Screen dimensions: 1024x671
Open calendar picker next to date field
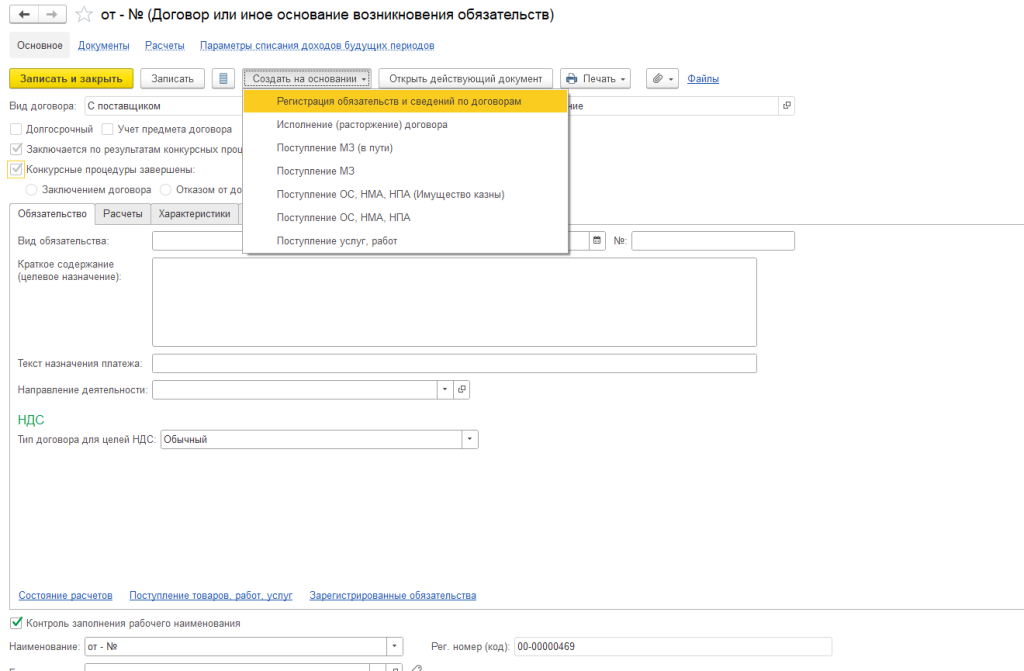[x=597, y=240]
